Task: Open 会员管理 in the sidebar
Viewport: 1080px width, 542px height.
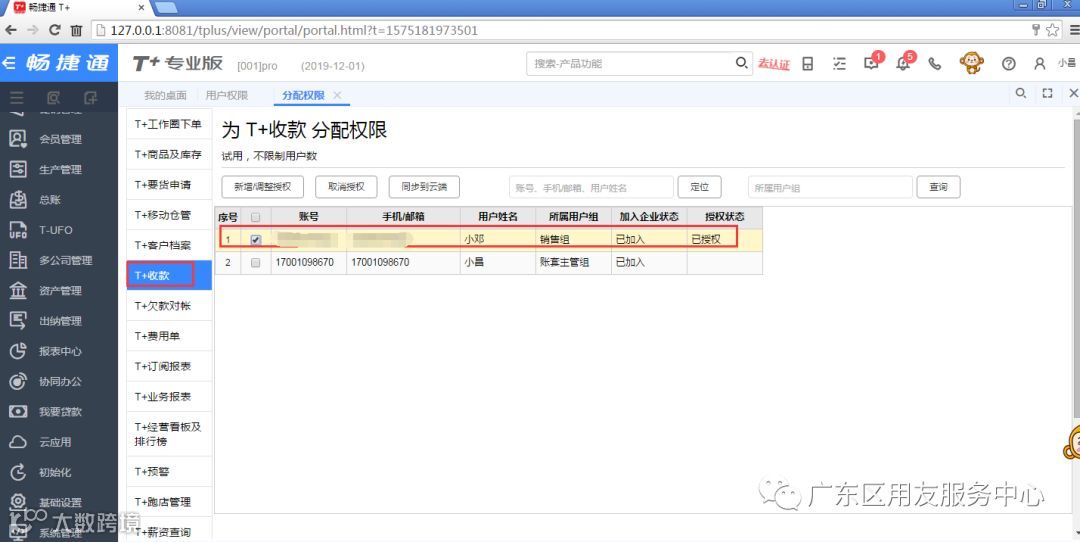Action: click(59, 139)
